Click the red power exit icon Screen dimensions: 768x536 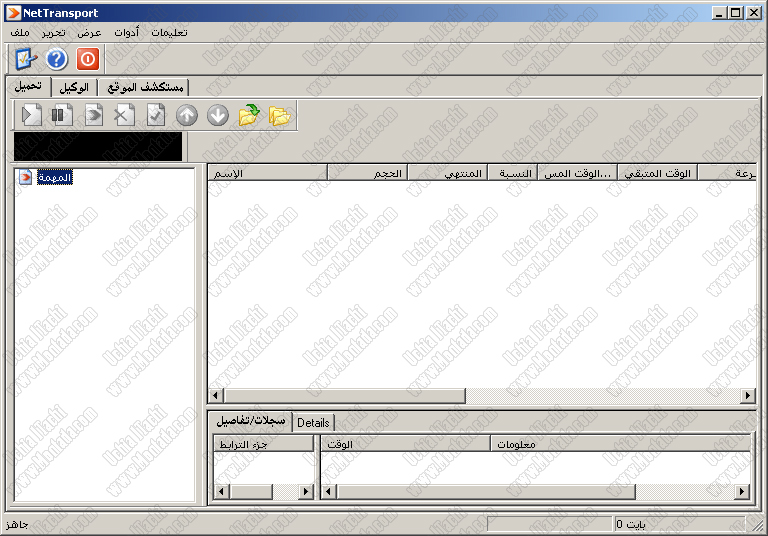(x=87, y=58)
